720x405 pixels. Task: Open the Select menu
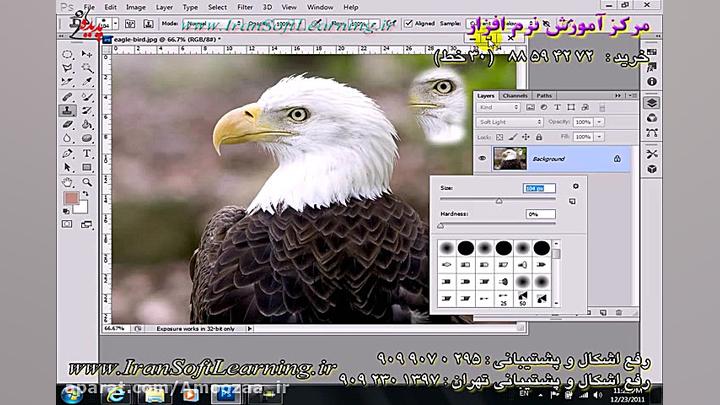pos(217,7)
